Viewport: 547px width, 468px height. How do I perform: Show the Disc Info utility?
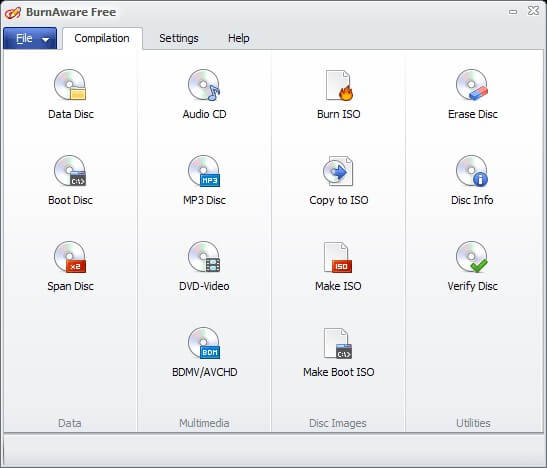pyautogui.click(x=473, y=180)
